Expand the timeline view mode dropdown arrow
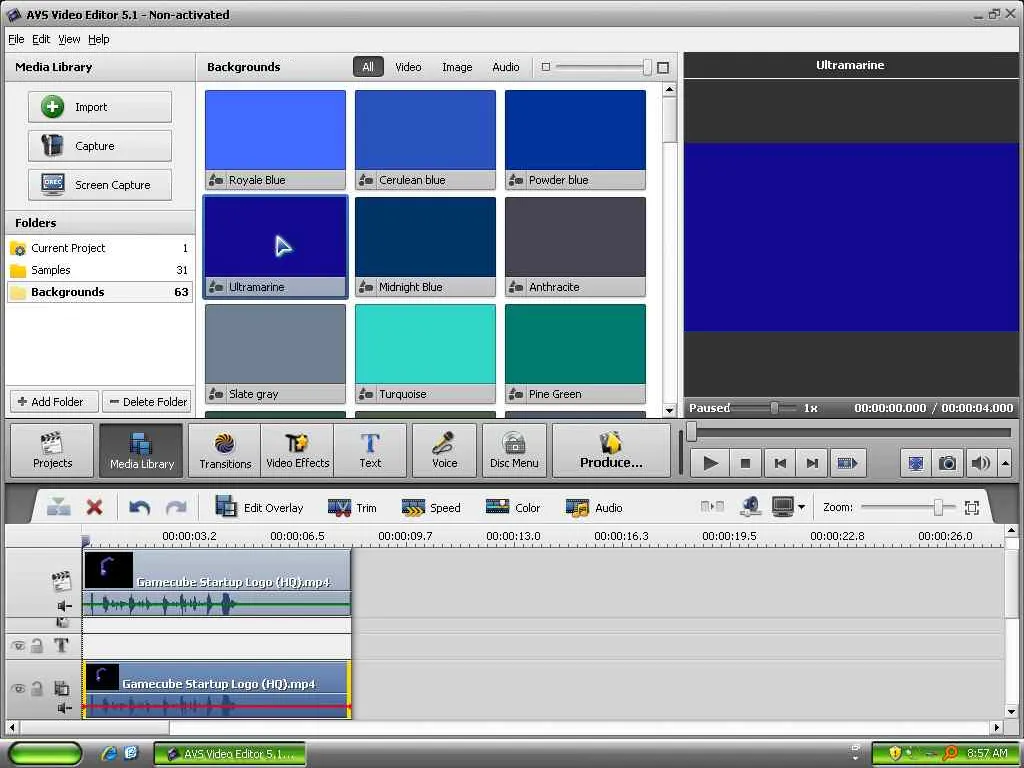The image size is (1024, 768). pyautogui.click(x=801, y=508)
